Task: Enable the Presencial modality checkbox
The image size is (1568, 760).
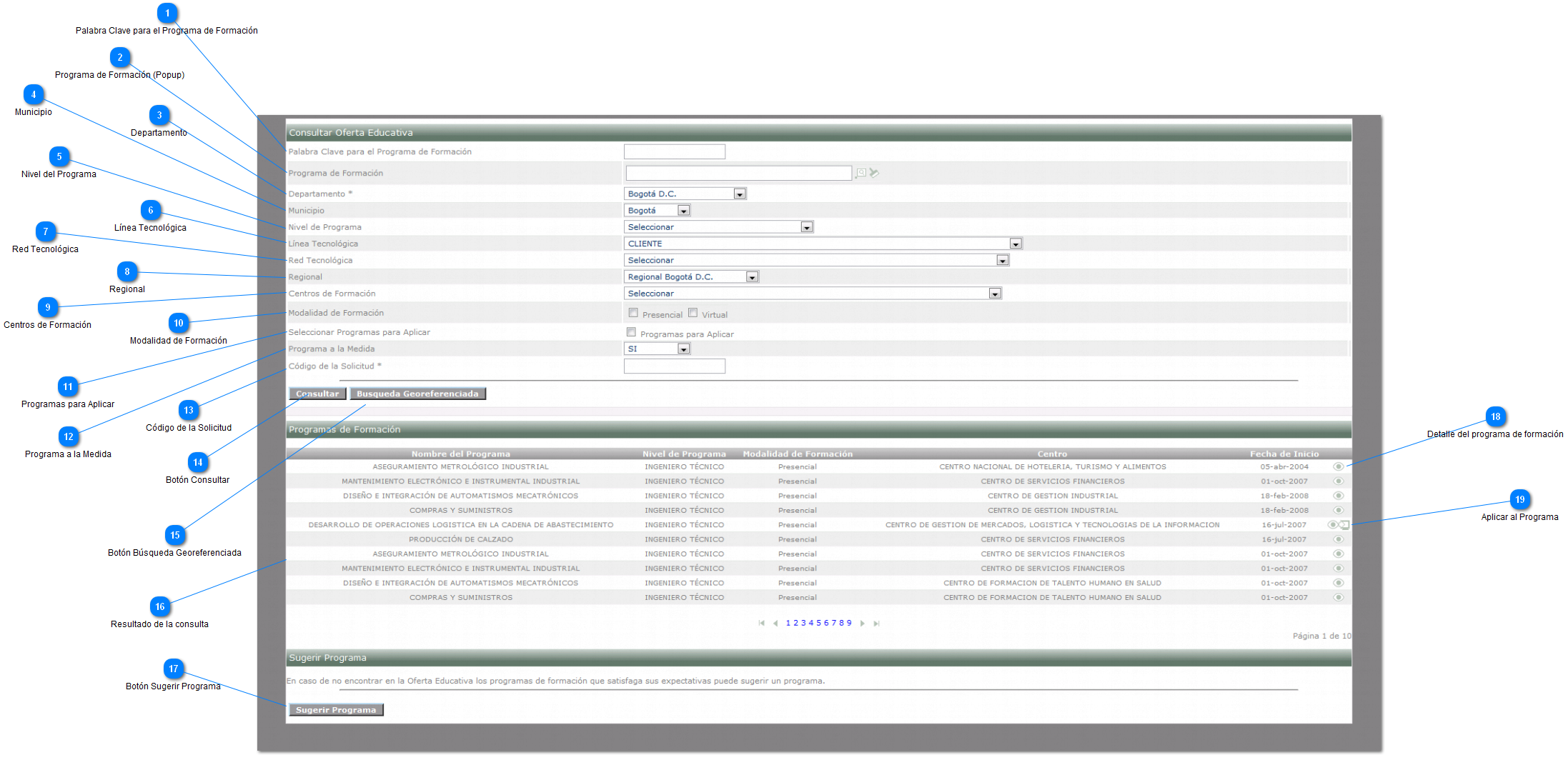Action: click(x=633, y=313)
